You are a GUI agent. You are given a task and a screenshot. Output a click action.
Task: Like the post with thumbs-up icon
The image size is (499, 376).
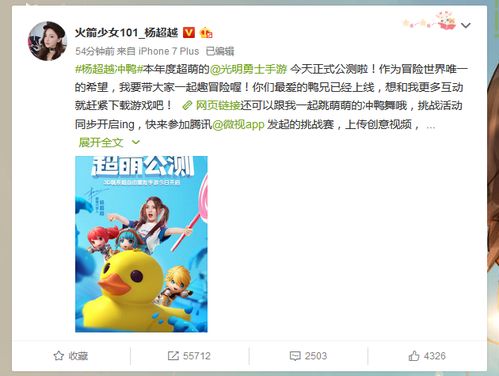click(414, 356)
